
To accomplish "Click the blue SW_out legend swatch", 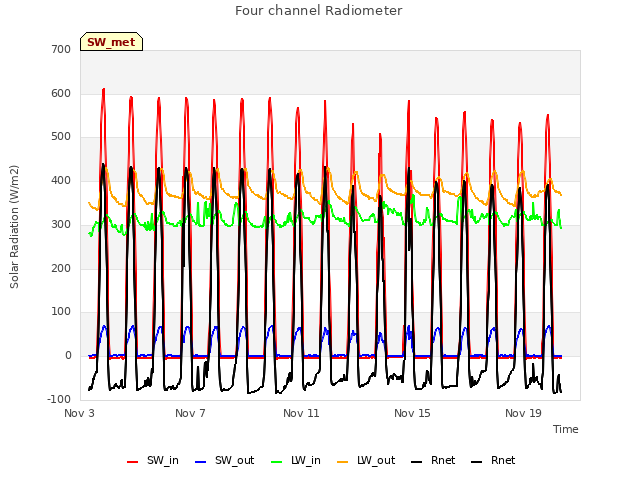I will point(201,462).
